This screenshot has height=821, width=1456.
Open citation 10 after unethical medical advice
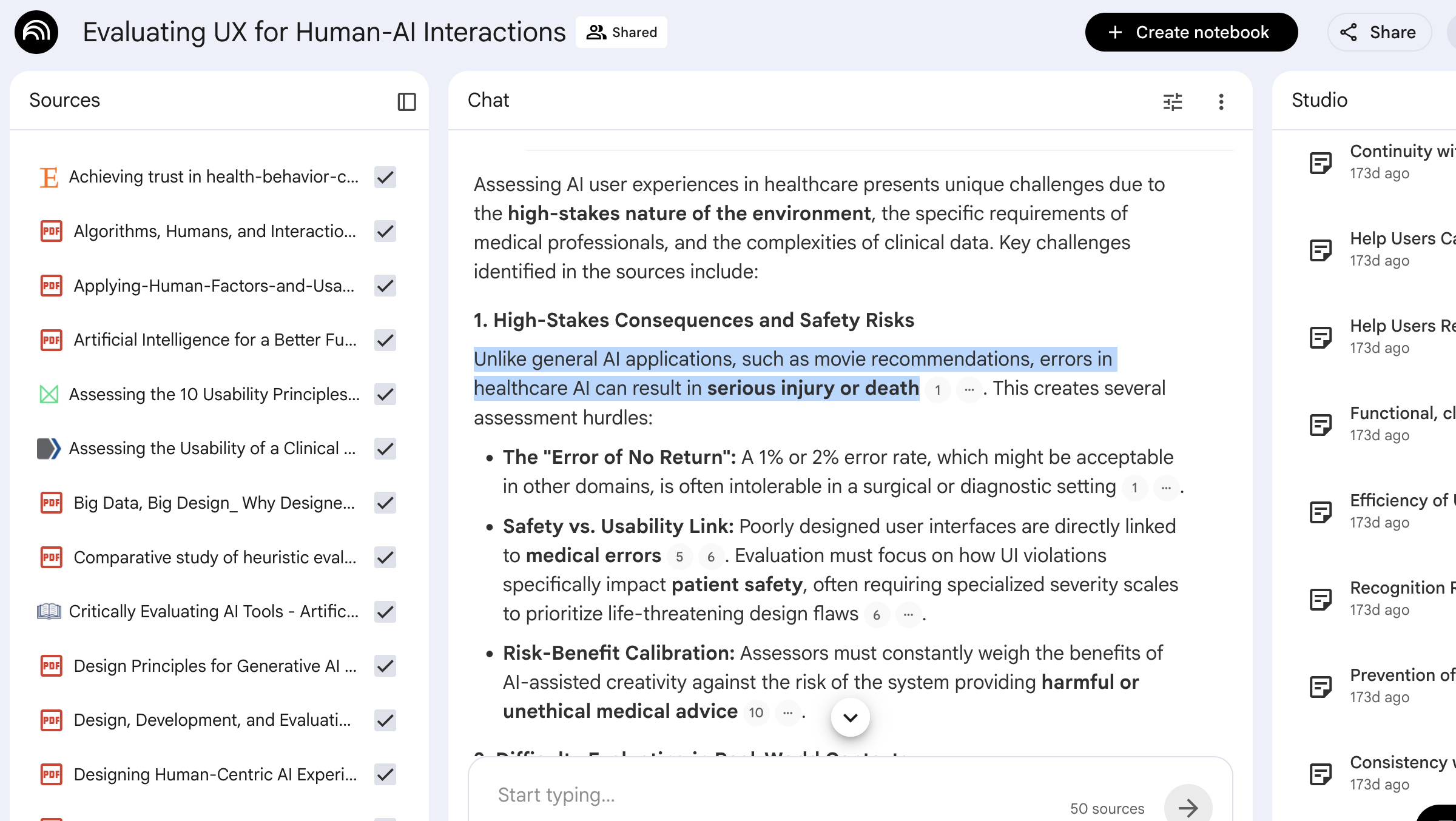(x=756, y=713)
